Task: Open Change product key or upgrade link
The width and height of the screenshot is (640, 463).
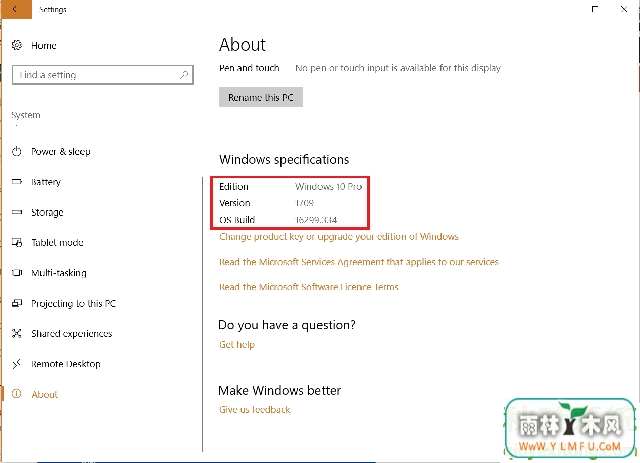Action: [339, 237]
